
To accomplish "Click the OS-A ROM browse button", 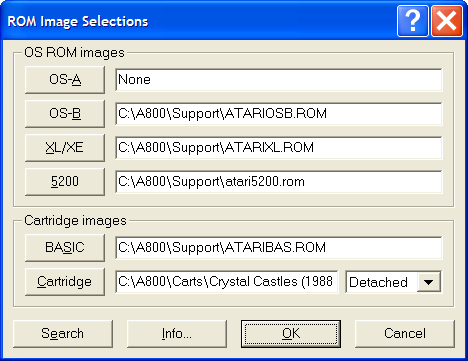I will pyautogui.click(x=65, y=80).
